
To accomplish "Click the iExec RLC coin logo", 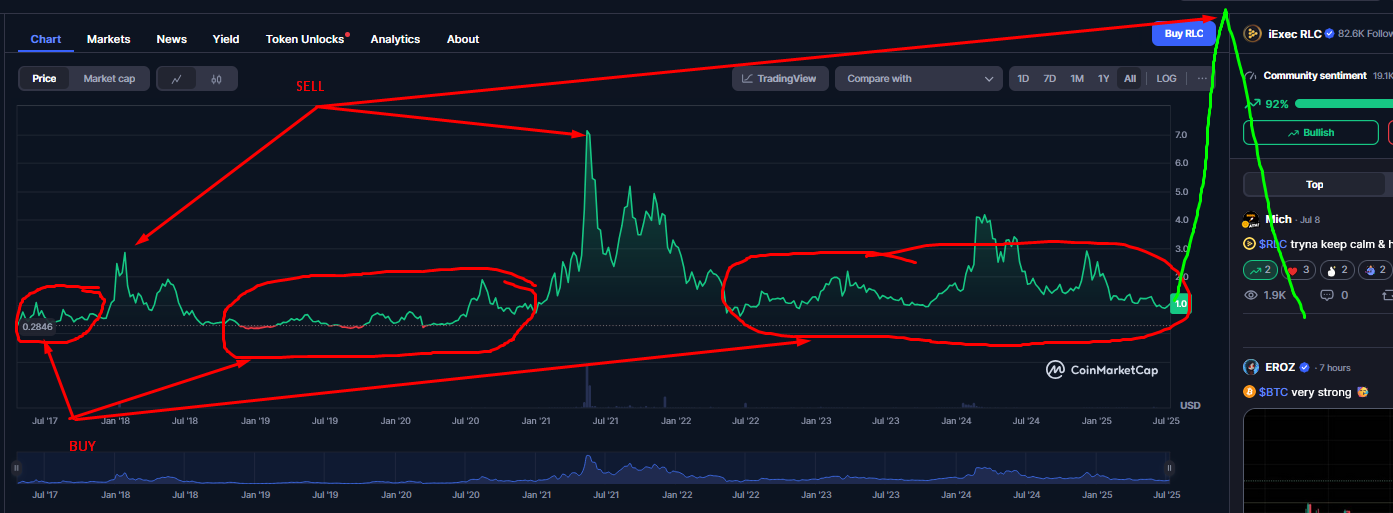I will [x=1252, y=34].
